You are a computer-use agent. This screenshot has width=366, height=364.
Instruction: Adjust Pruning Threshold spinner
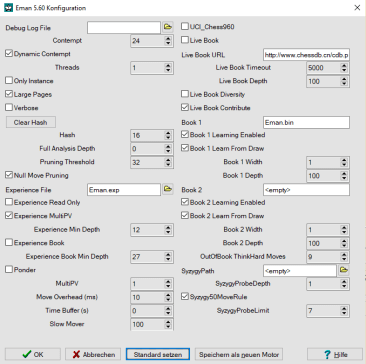click(x=168, y=162)
